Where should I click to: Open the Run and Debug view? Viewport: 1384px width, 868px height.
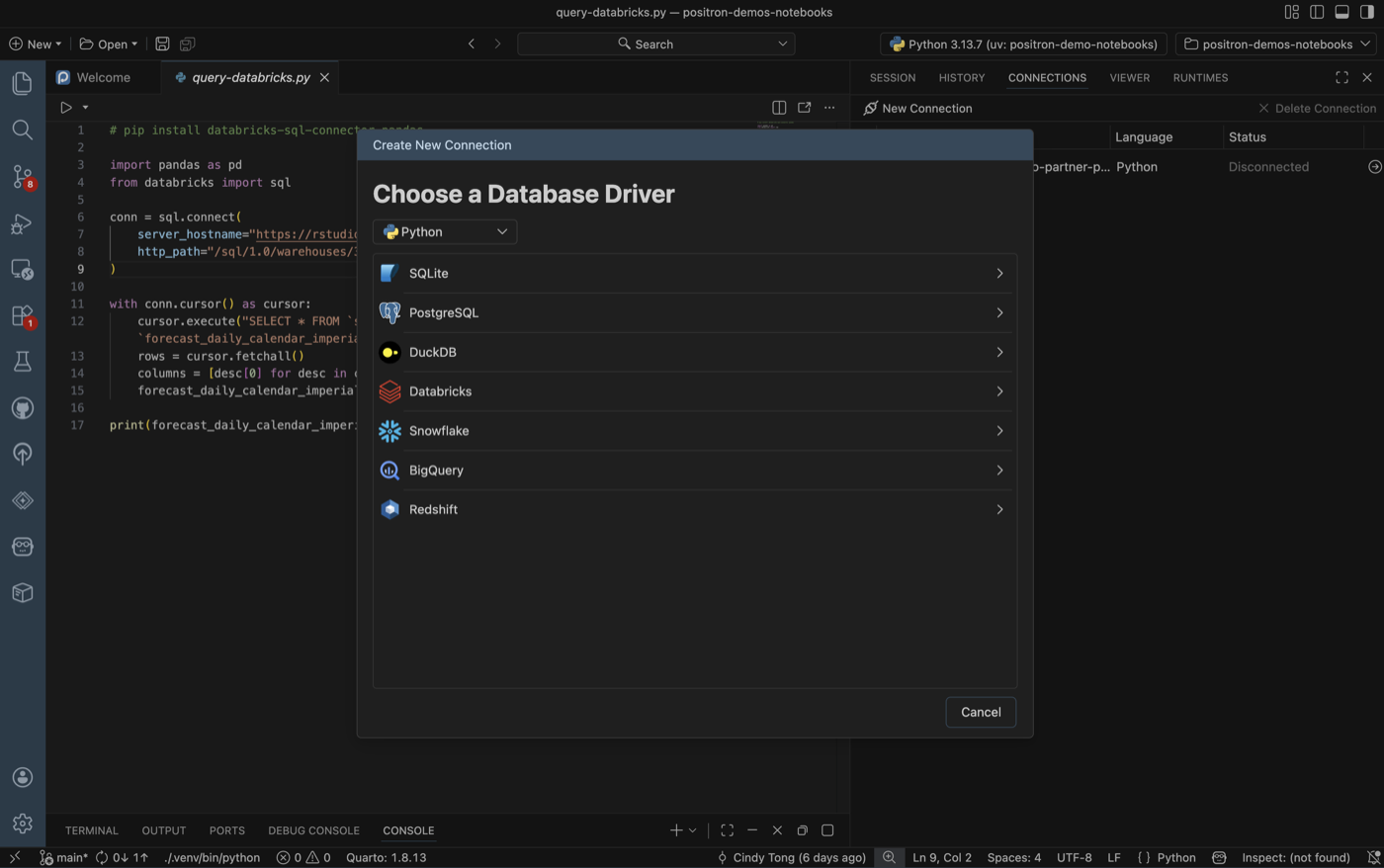click(x=22, y=223)
